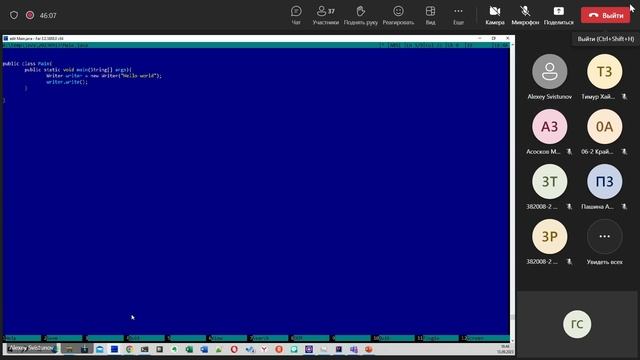Show the Участники list
Screen dimensions: 640x360
(326, 16)
